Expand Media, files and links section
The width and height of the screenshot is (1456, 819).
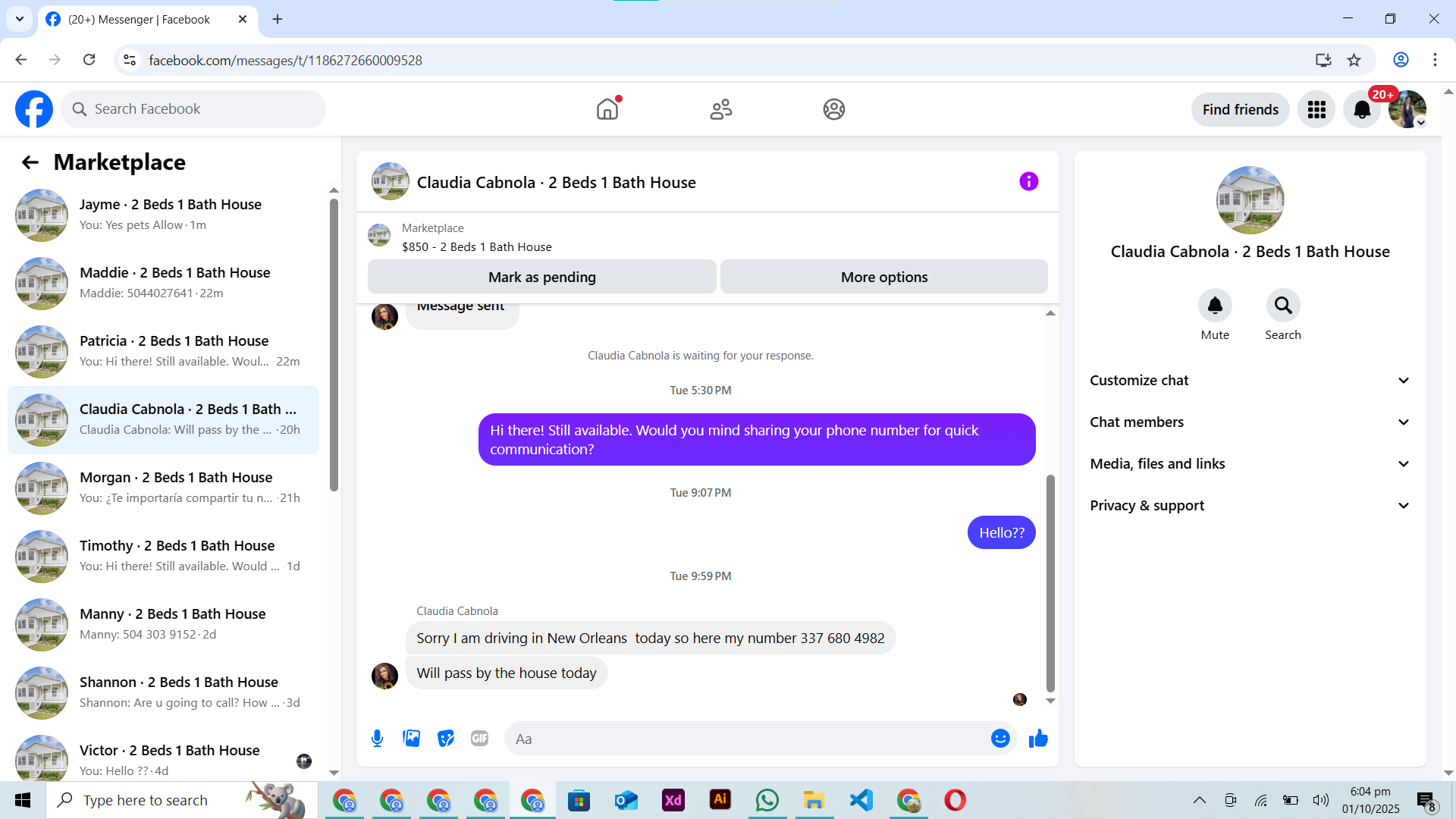(x=1250, y=464)
